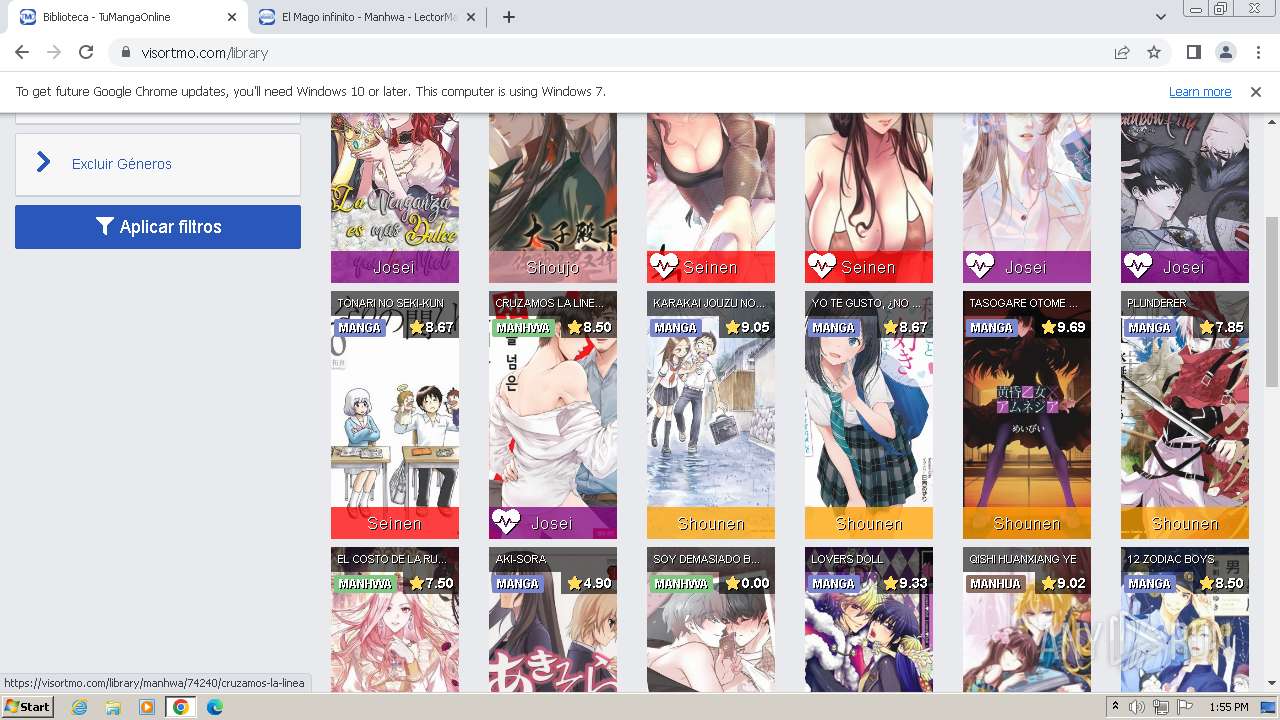Open the side panel icon
This screenshot has height=720, width=1280.
pyautogui.click(x=1194, y=53)
